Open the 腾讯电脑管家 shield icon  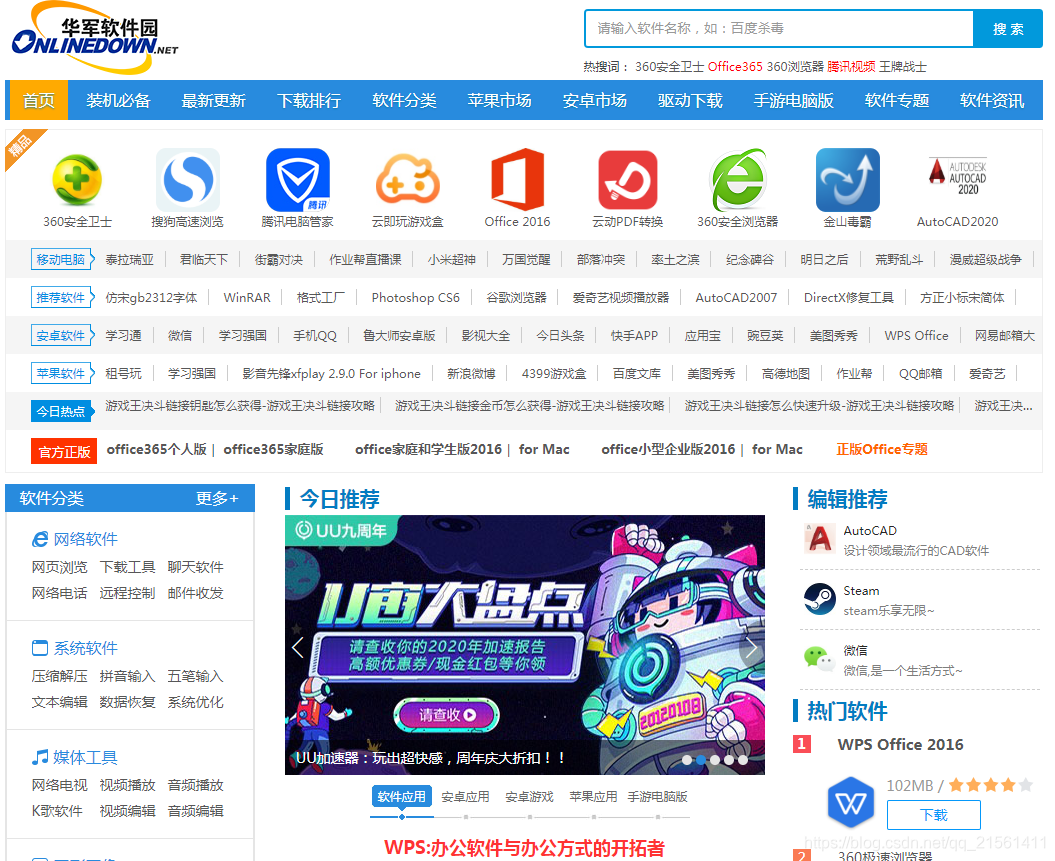[x=297, y=180]
